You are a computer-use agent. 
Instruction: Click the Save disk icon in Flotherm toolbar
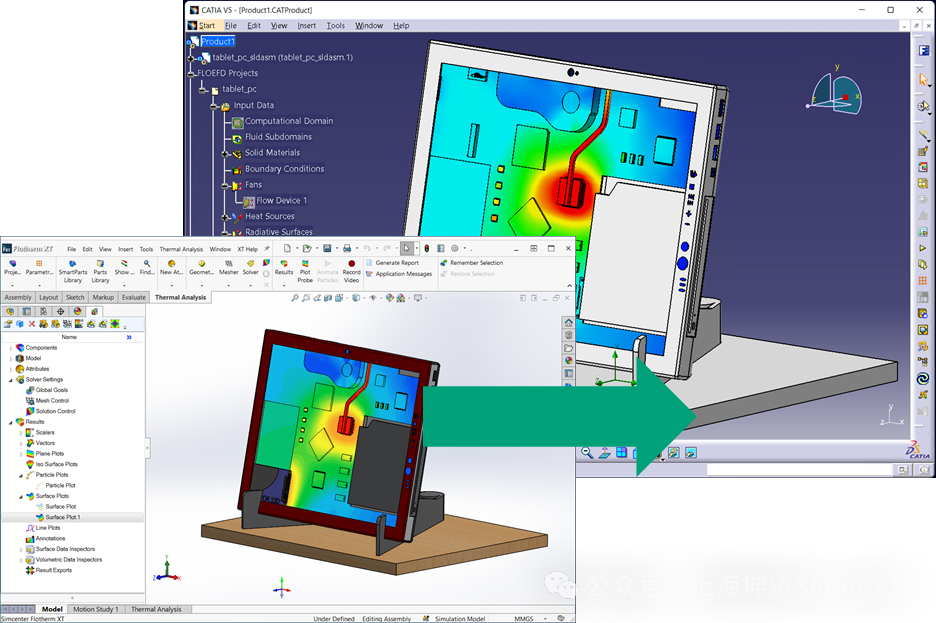[327, 248]
